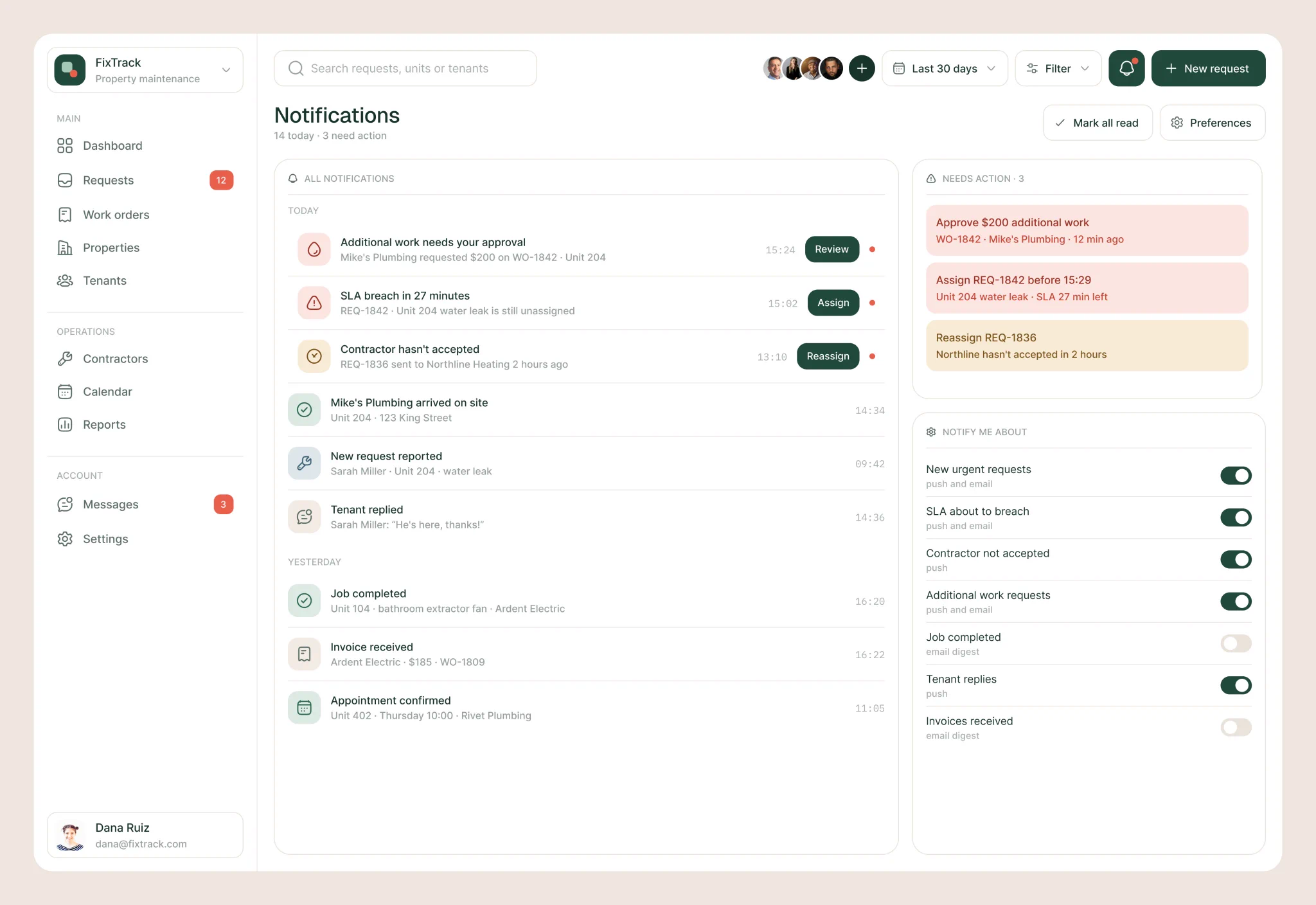Expand the FixTrack workspace switcher chevron
Viewport: 1316px width, 905px height.
[226, 70]
